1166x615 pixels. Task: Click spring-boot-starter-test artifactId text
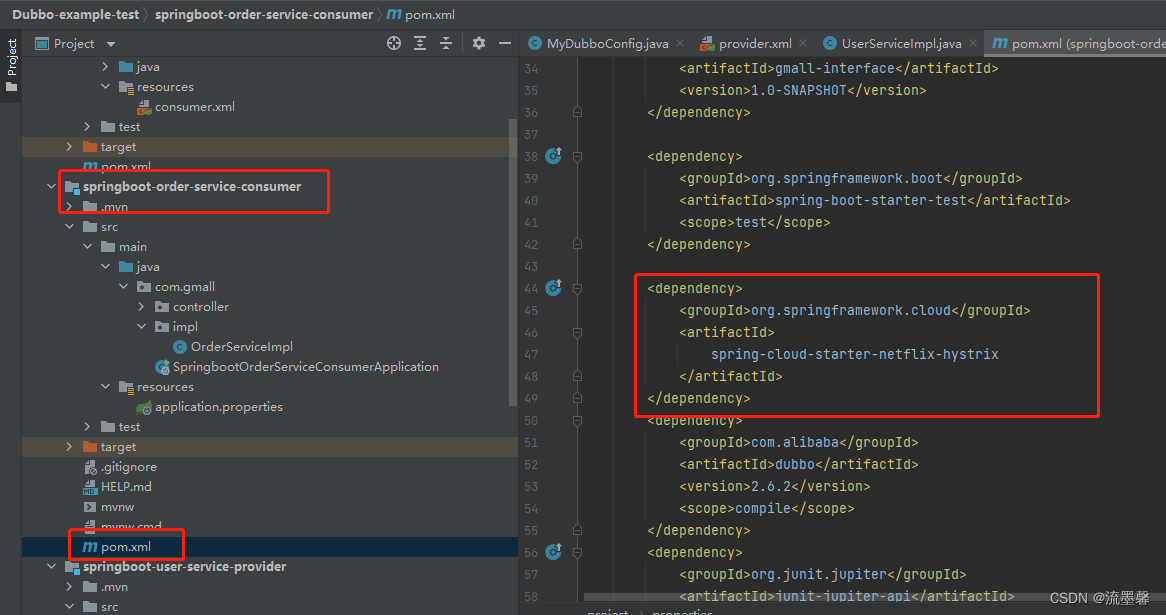(871, 200)
